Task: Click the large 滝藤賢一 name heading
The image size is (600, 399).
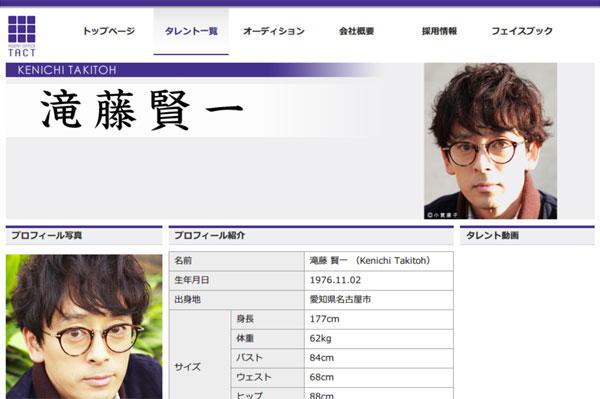Action: [x=142, y=110]
